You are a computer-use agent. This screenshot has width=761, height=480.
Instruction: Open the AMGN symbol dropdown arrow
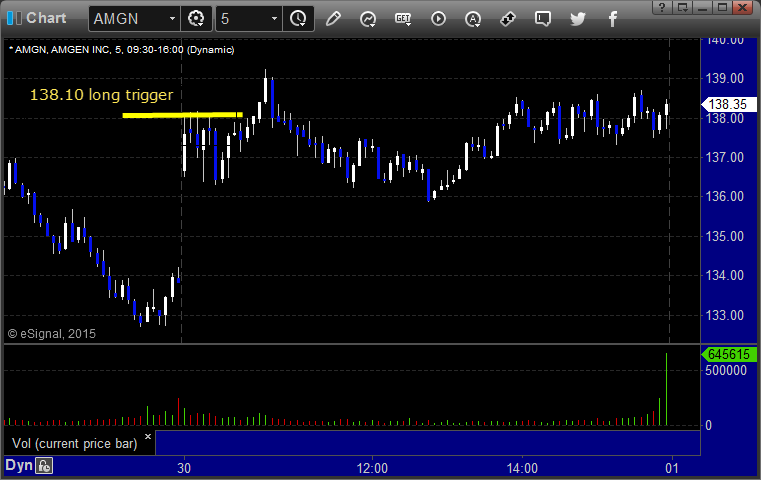point(172,19)
